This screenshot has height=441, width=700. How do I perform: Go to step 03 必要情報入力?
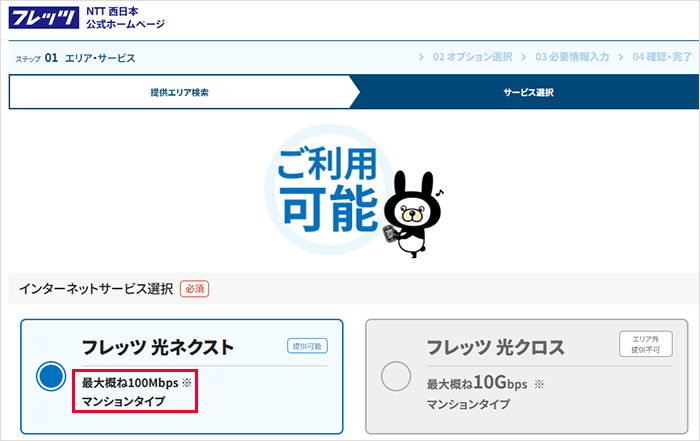coord(572,57)
